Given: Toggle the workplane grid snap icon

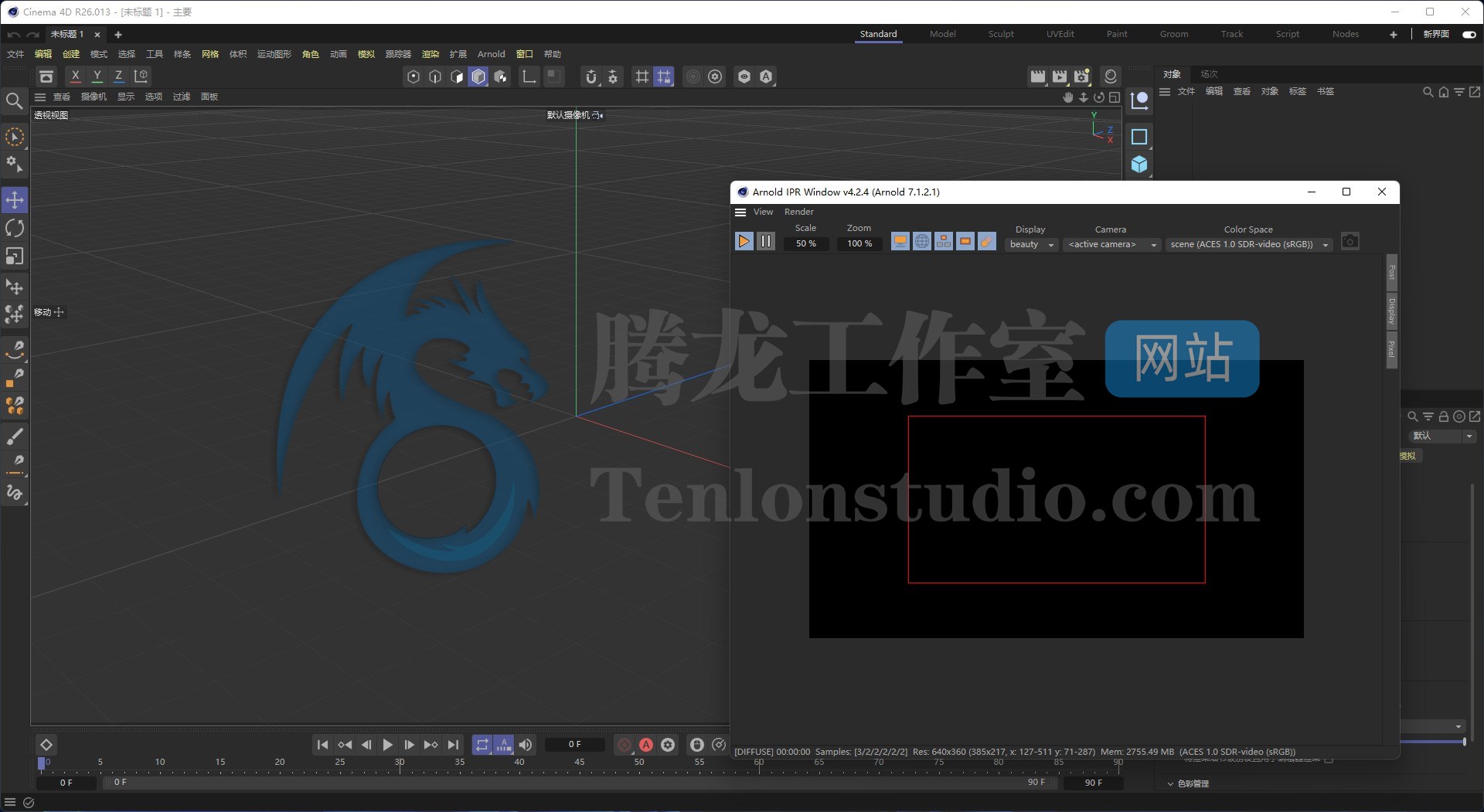Looking at the screenshot, I should coord(663,76).
